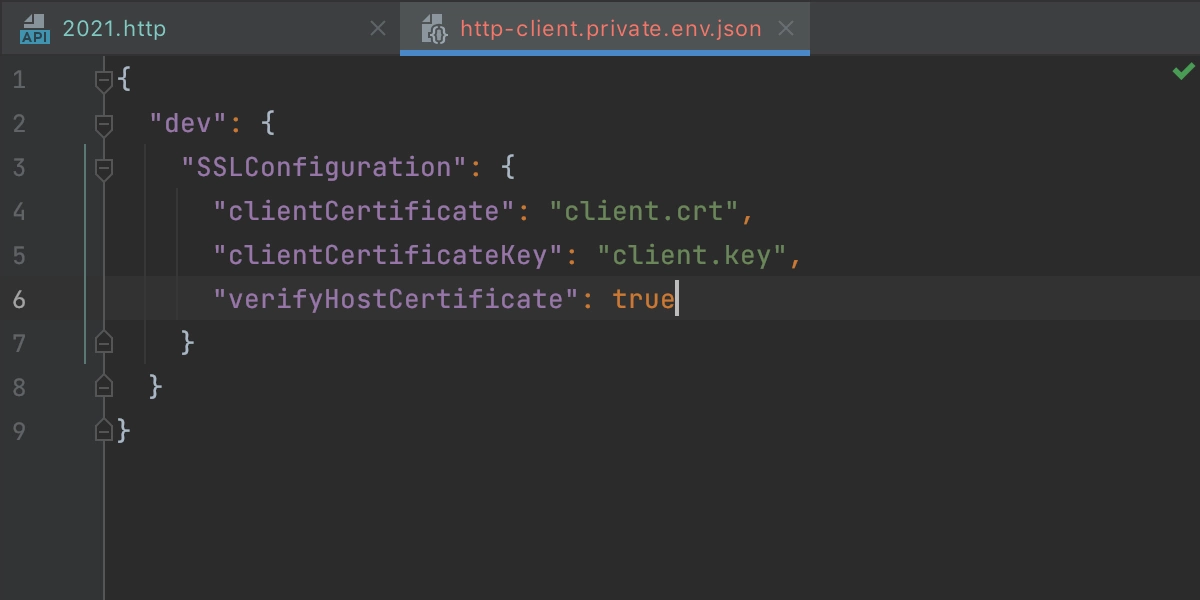Image resolution: width=1200 pixels, height=600 pixels.
Task: Collapse the root object on line 1
Action: click(x=104, y=80)
